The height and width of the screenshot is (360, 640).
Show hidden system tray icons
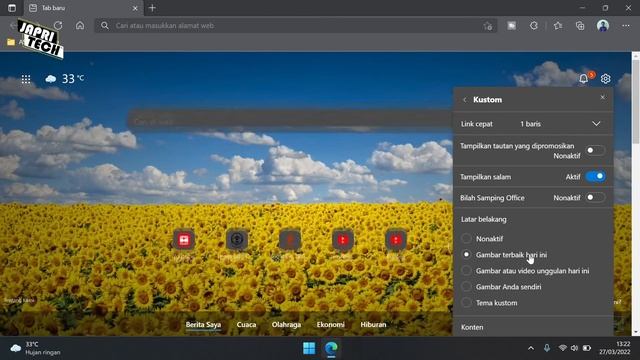531,348
